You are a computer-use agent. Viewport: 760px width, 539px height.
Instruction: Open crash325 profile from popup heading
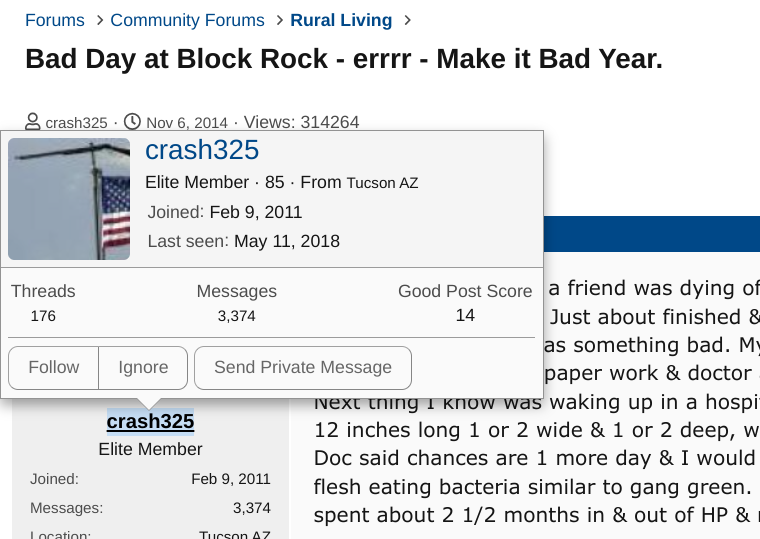point(202,150)
